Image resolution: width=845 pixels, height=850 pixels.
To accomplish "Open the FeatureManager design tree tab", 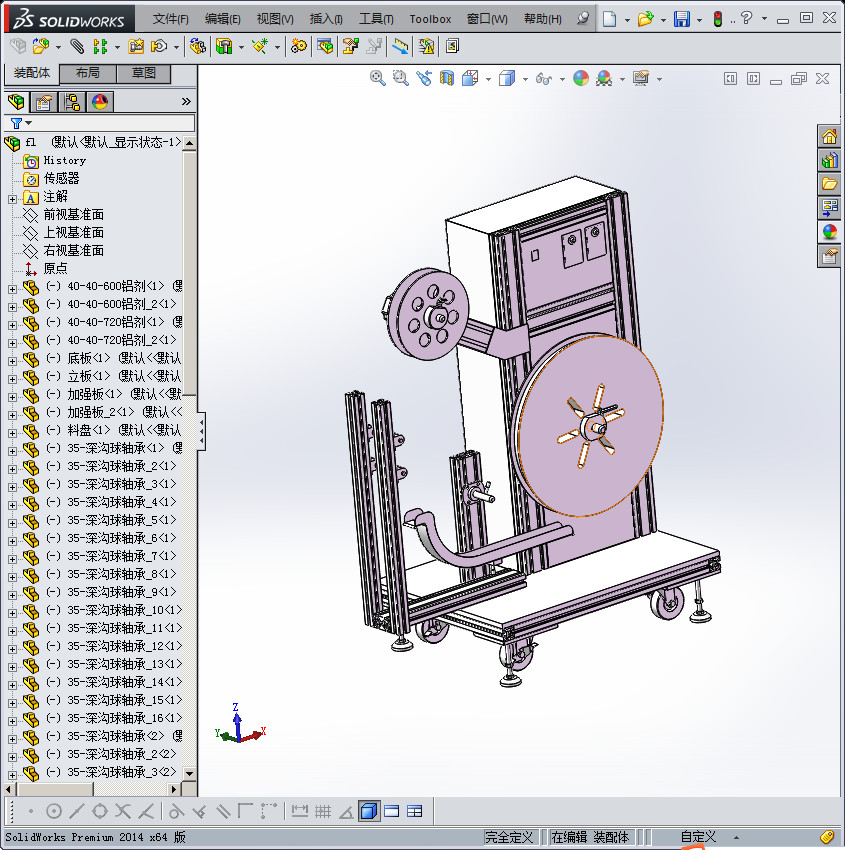I will point(16,101).
